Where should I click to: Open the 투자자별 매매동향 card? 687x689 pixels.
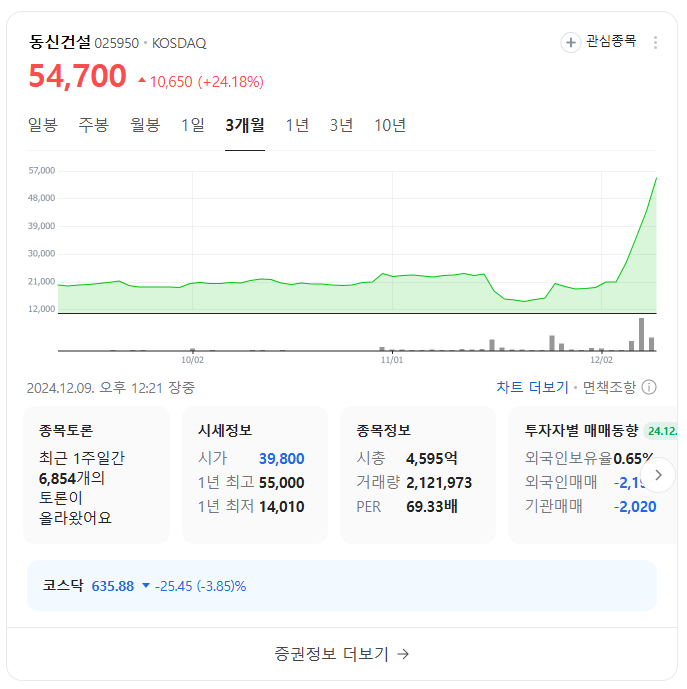[x=592, y=475]
